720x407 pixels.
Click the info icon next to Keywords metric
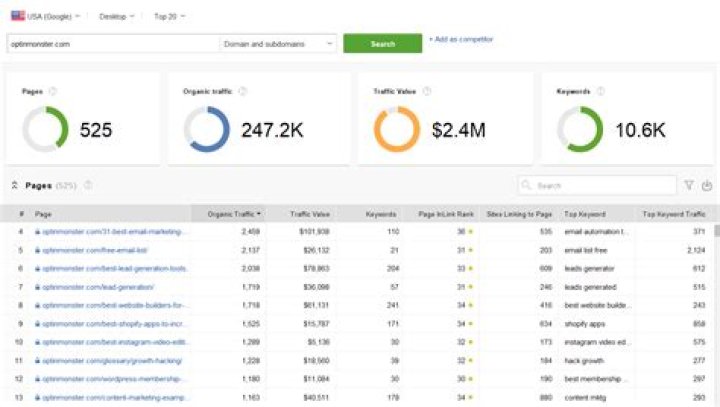coord(599,91)
